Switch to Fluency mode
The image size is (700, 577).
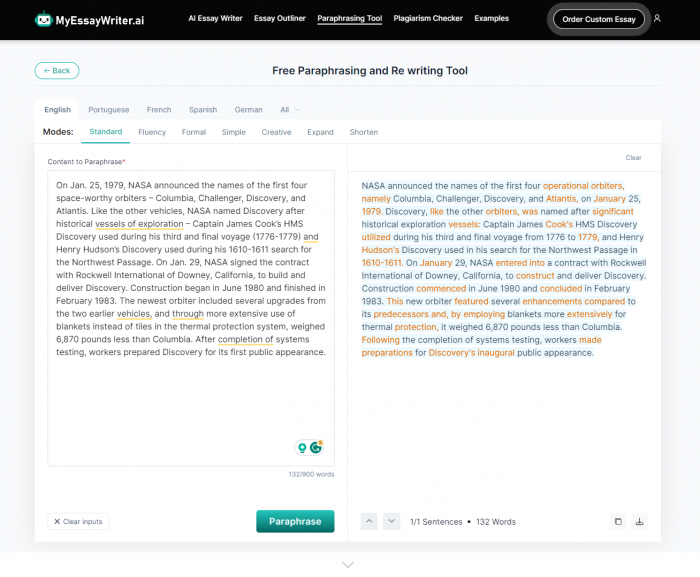pyautogui.click(x=152, y=132)
